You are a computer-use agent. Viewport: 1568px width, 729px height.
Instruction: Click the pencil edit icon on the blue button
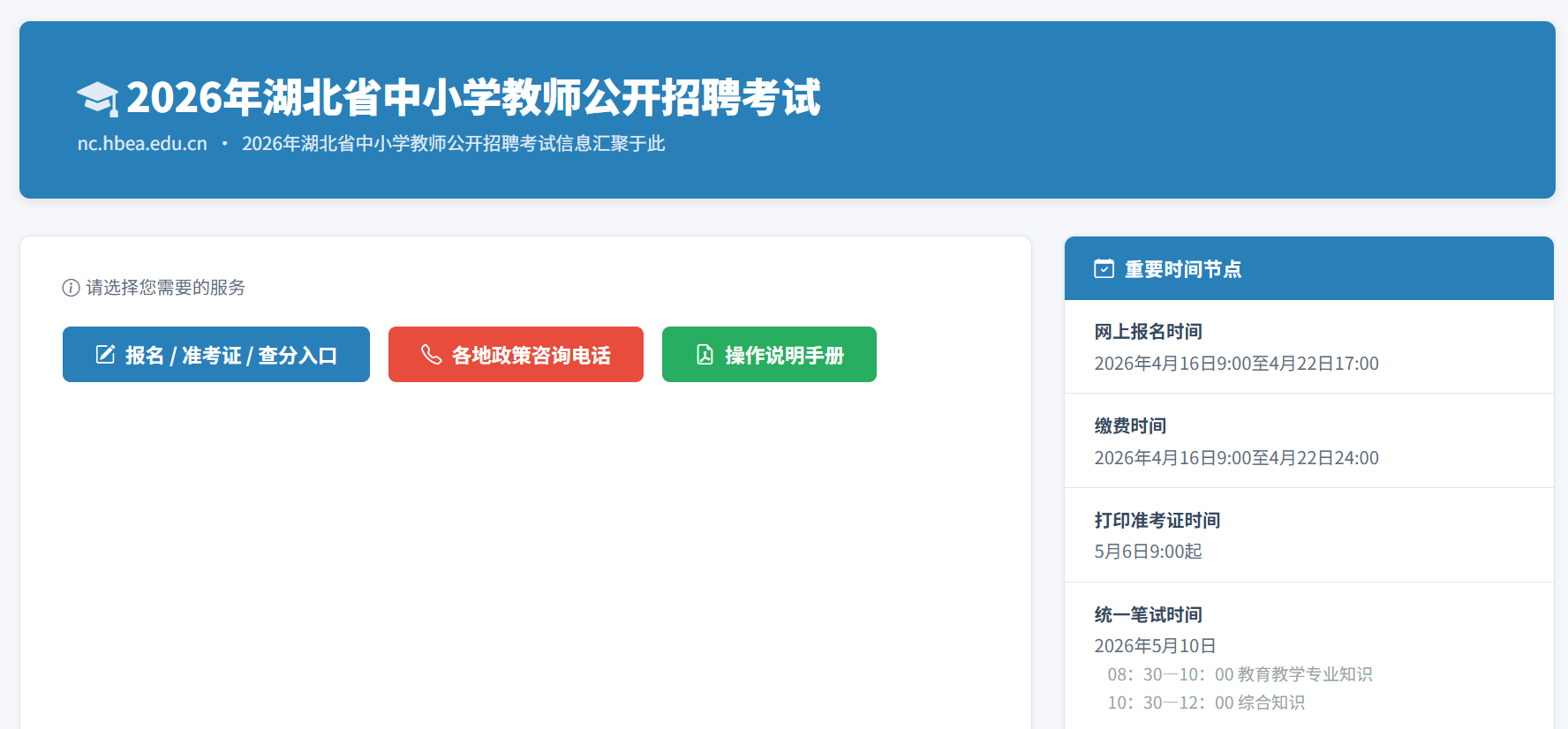105,355
